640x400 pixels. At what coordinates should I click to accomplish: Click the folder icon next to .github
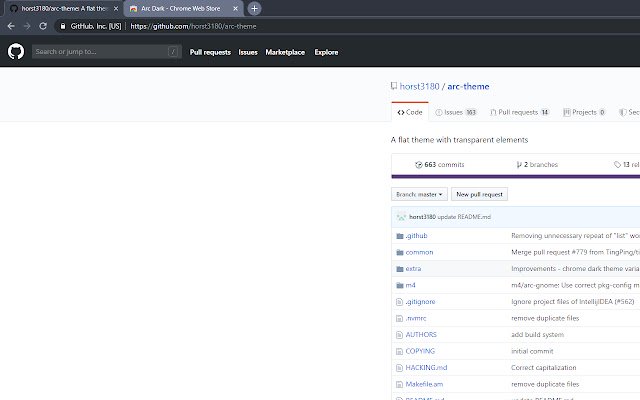pyautogui.click(x=400, y=236)
